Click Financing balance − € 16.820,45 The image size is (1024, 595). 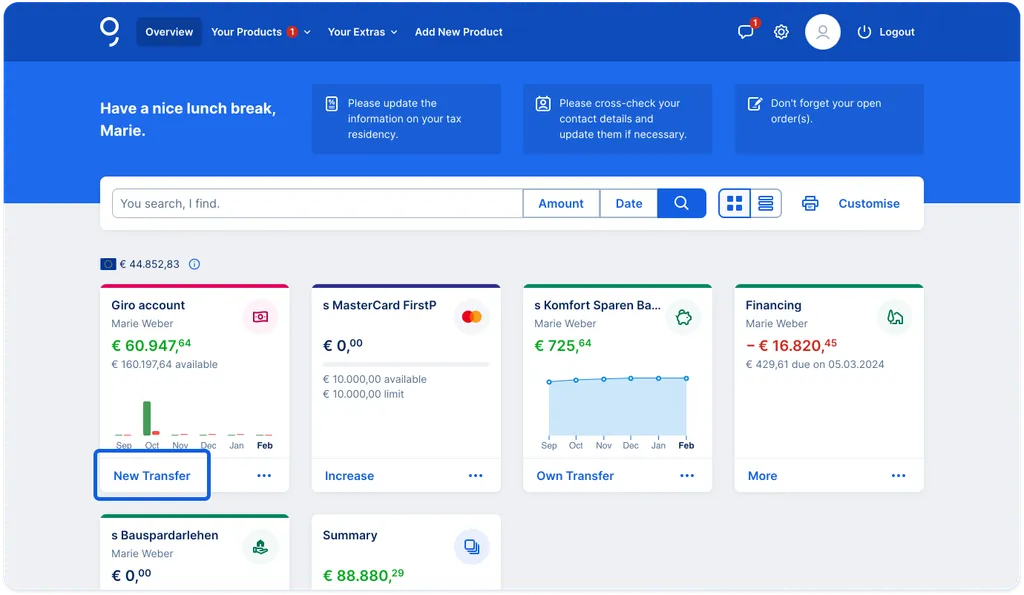(x=791, y=345)
